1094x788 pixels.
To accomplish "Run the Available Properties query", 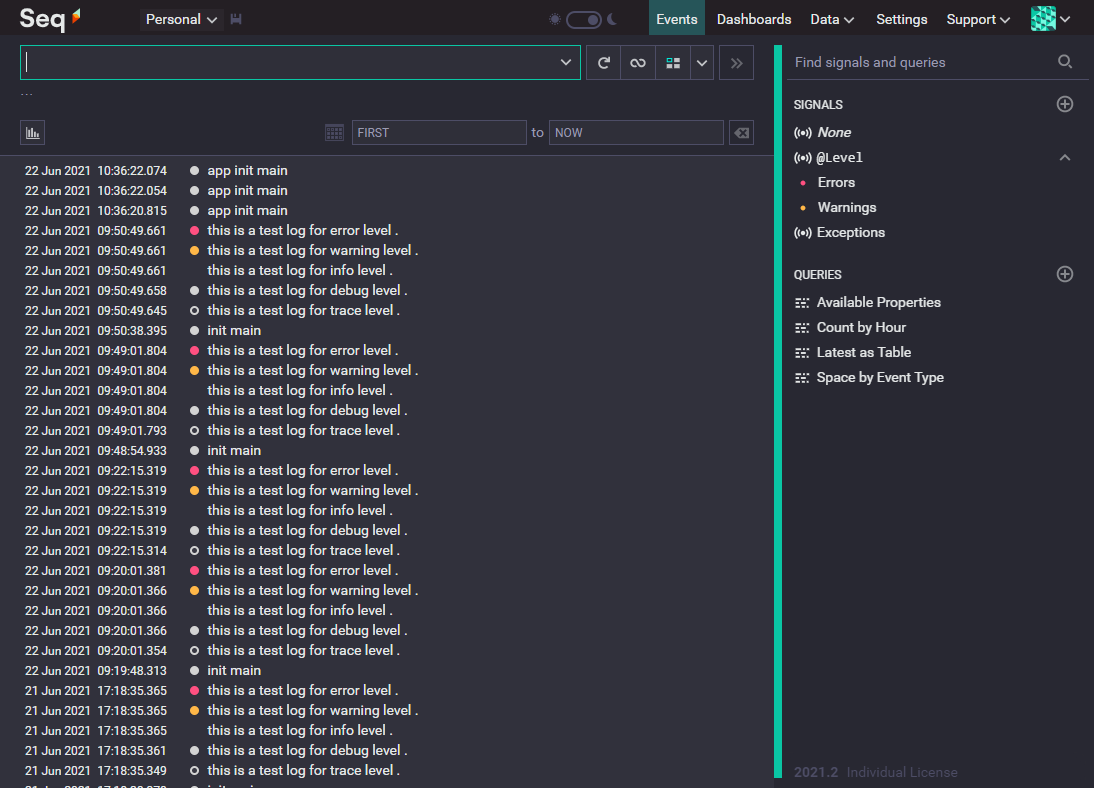I will pyautogui.click(x=878, y=303).
